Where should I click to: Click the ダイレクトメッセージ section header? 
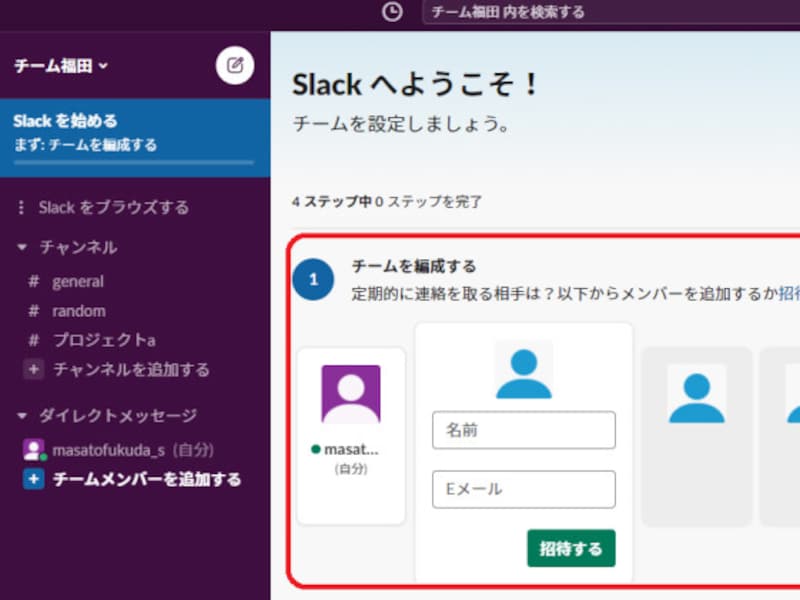click(118, 416)
